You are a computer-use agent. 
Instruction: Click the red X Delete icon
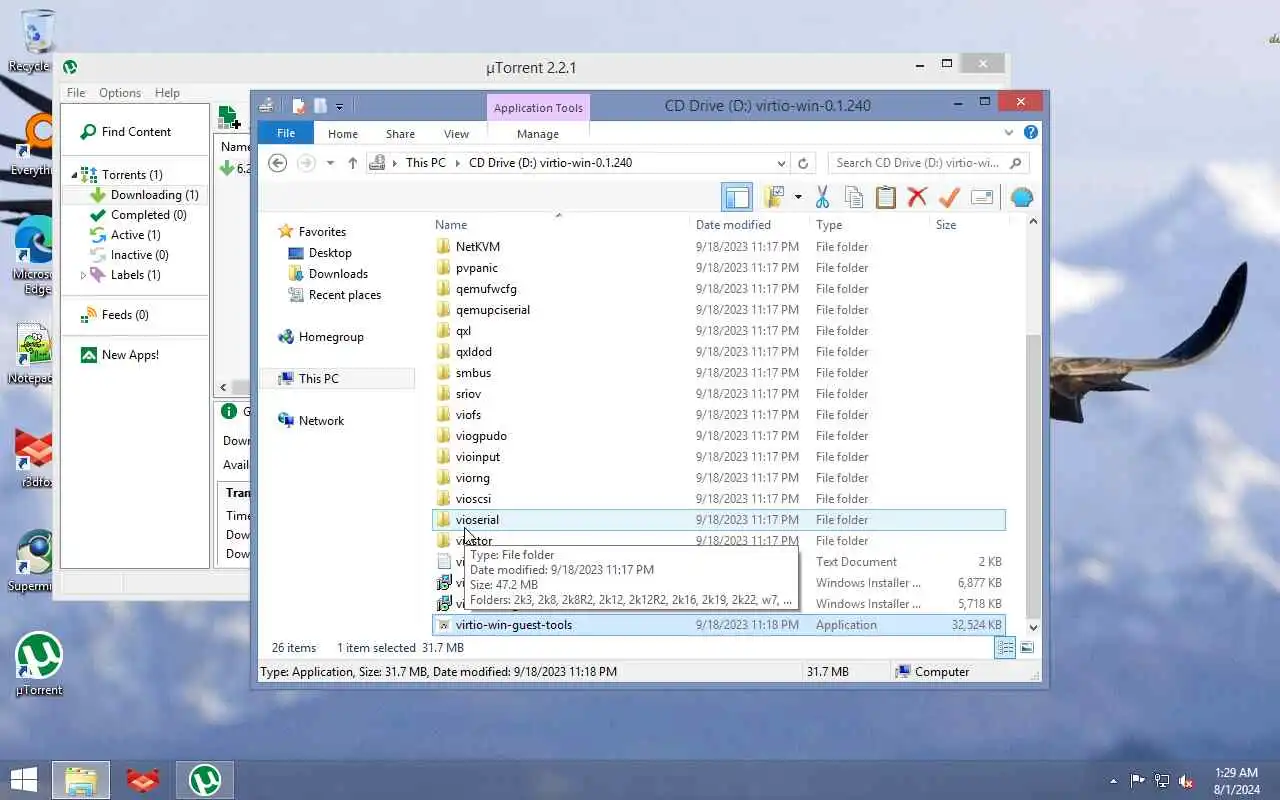pyautogui.click(x=917, y=197)
